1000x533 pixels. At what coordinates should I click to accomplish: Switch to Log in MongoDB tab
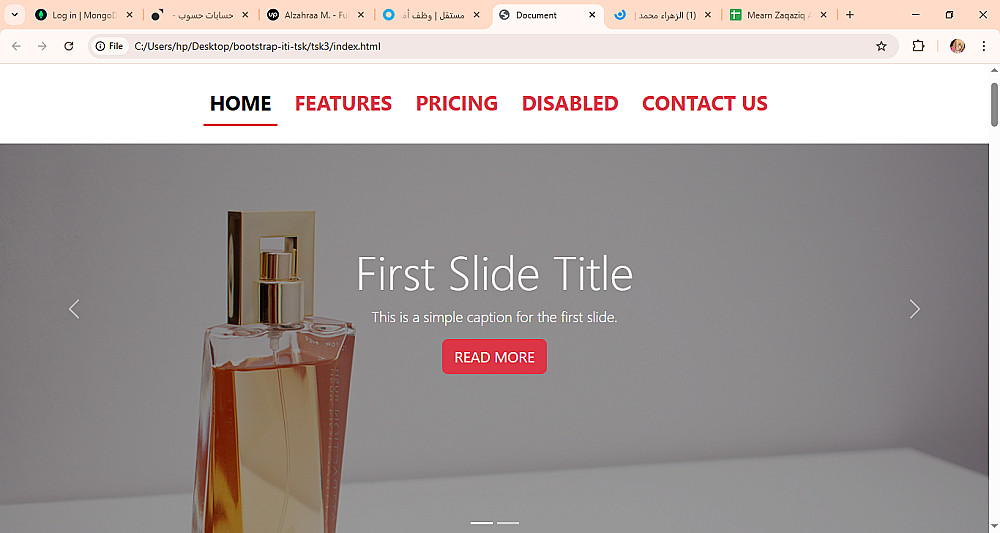pos(84,15)
